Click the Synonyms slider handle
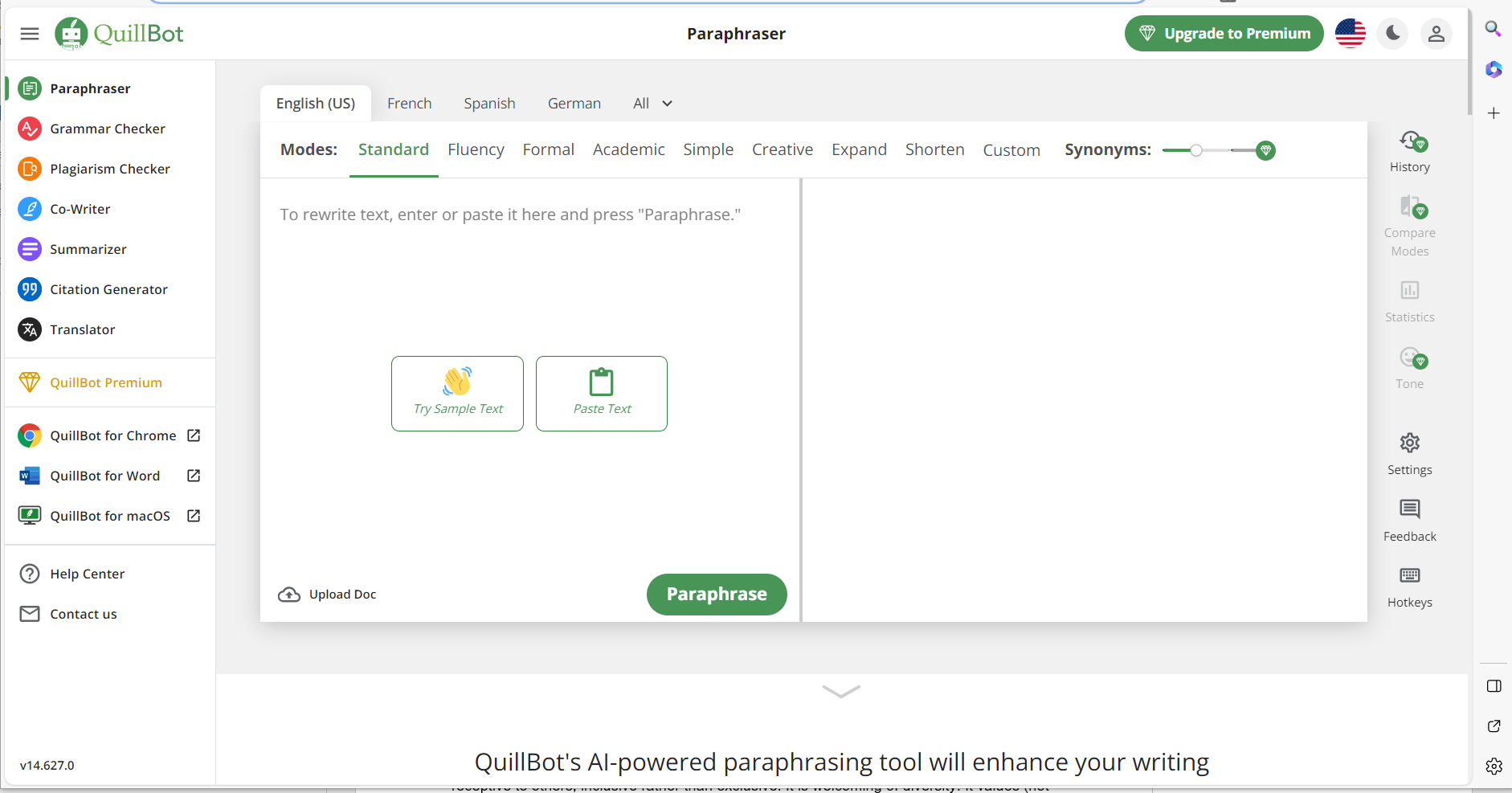Image resolution: width=1512 pixels, height=793 pixels. point(1196,150)
